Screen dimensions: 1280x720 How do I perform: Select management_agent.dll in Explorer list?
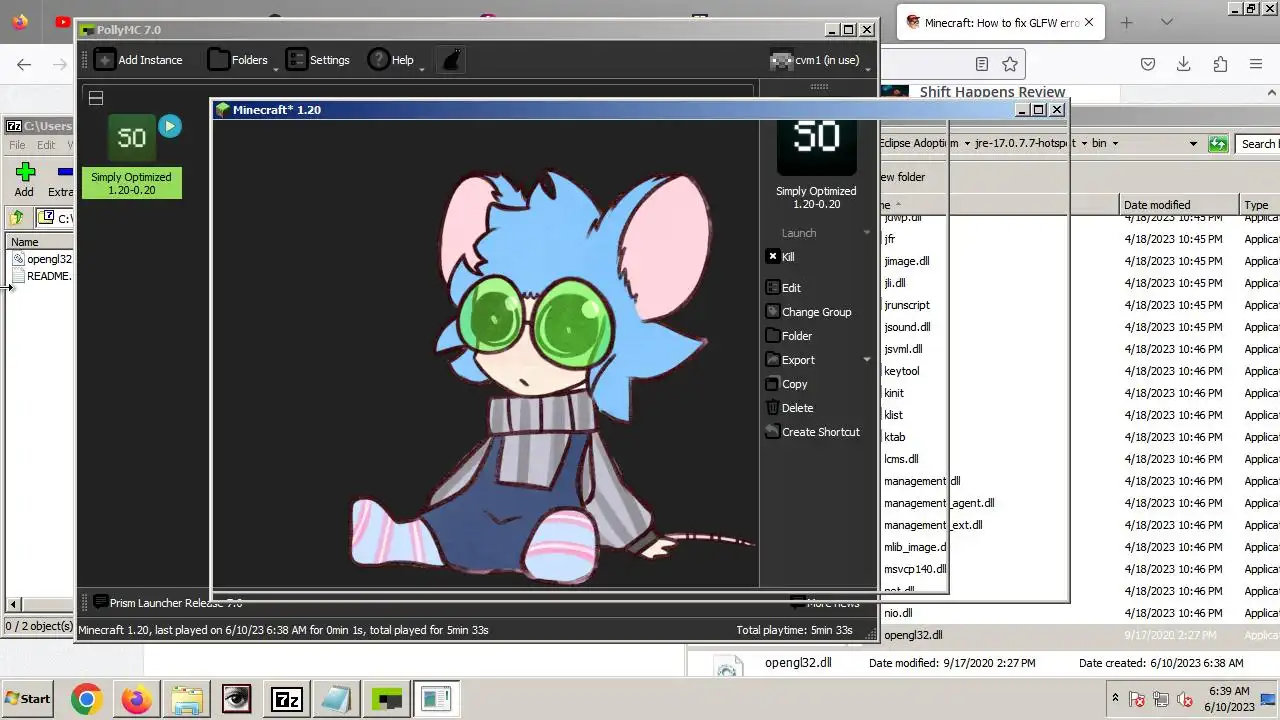tap(938, 503)
